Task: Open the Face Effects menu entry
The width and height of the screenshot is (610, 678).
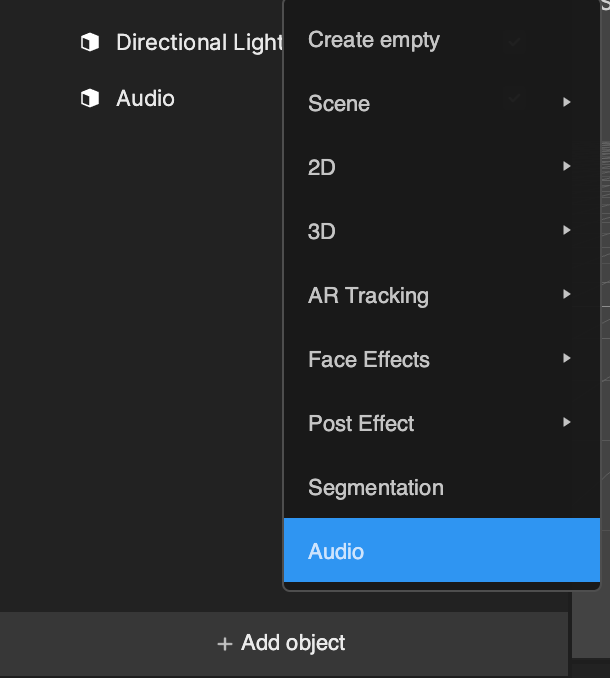Action: pyautogui.click(x=442, y=359)
